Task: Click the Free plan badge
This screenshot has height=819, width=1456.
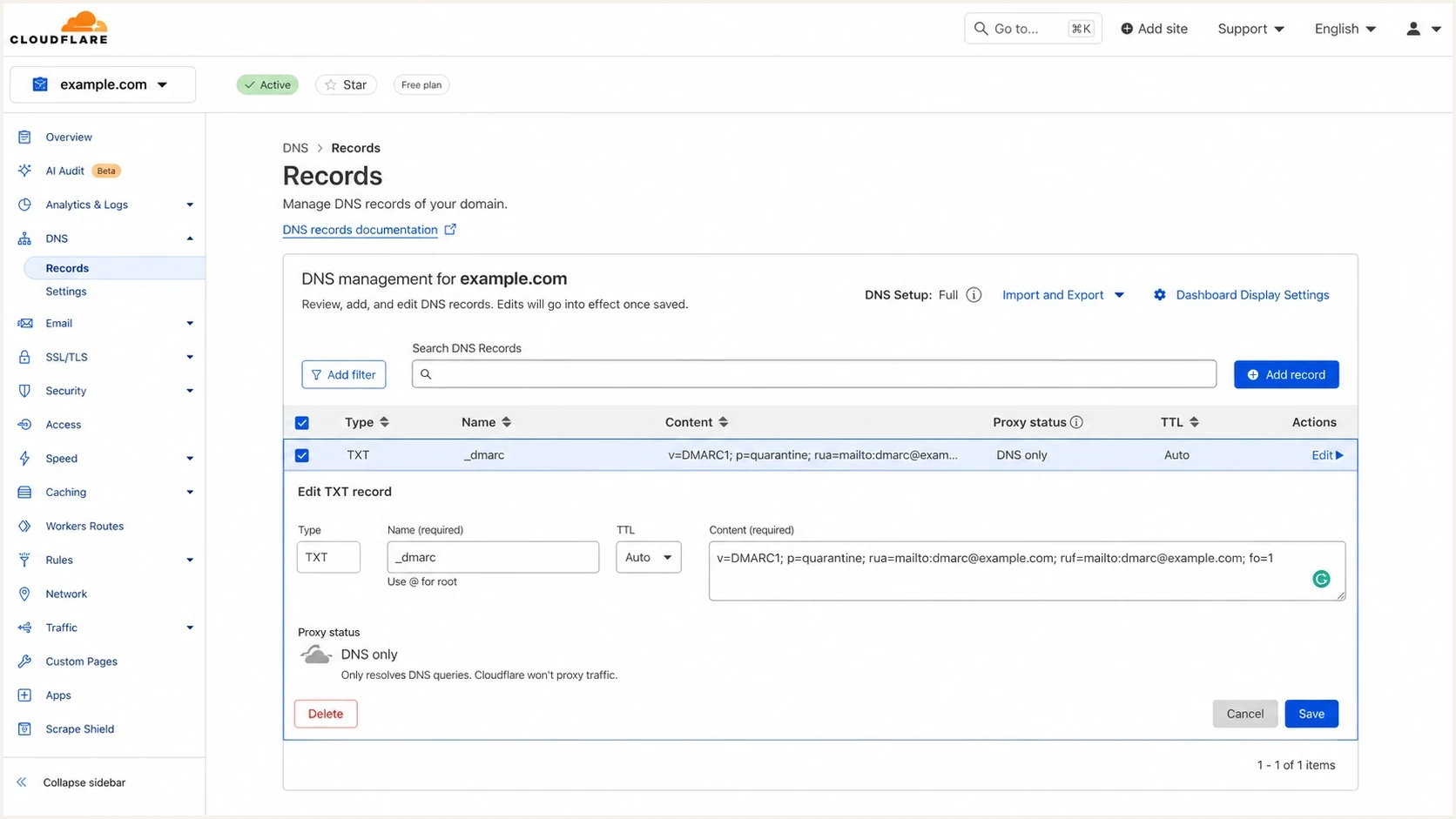Action: 421,84
